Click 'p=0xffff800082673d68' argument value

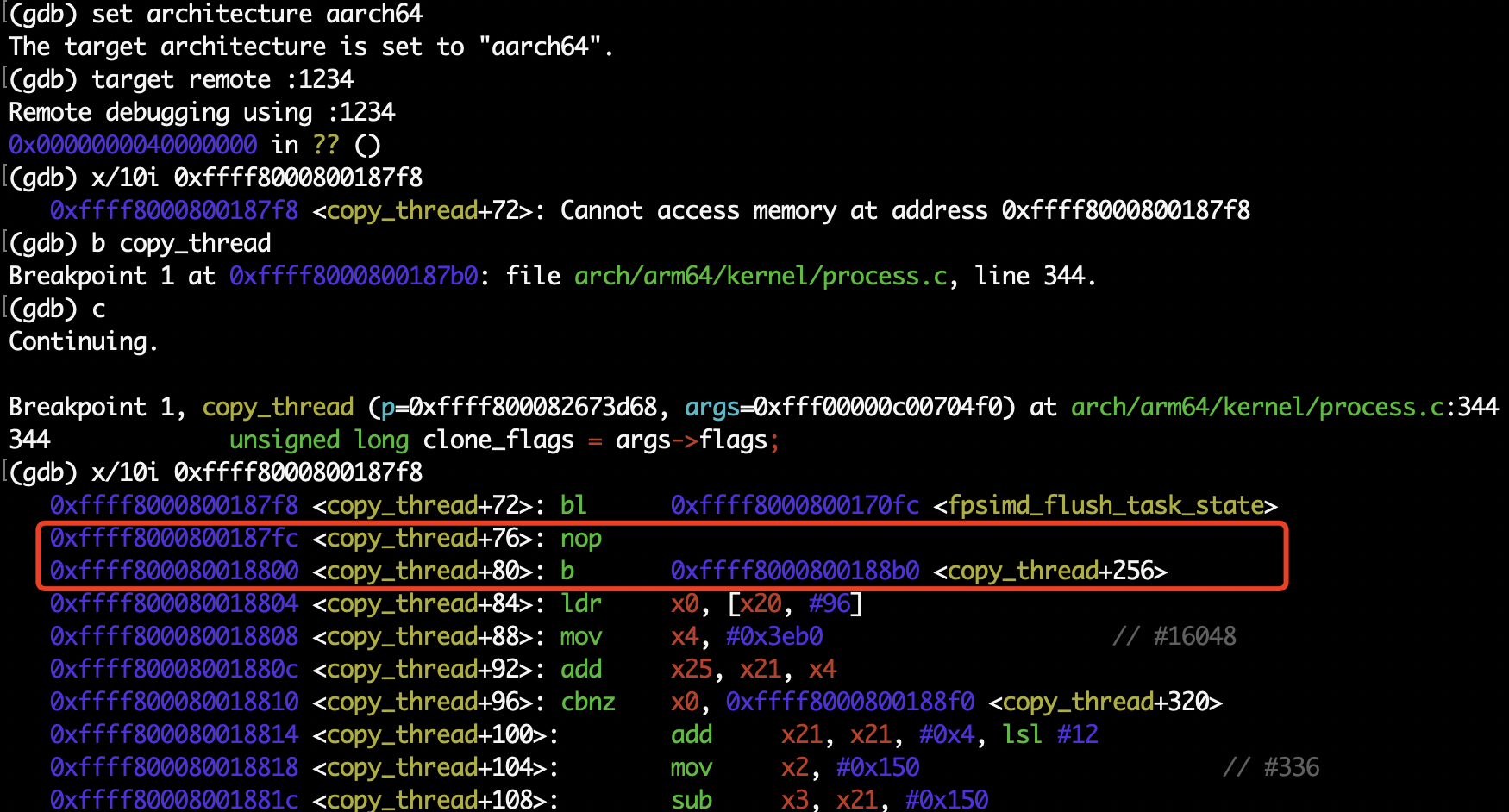point(518,407)
